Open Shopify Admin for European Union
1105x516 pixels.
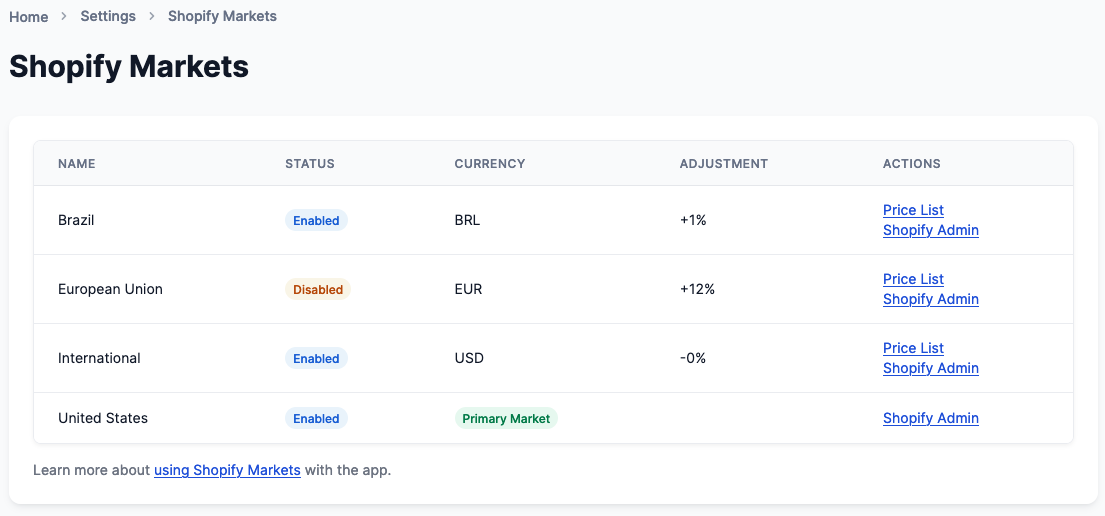tap(931, 299)
